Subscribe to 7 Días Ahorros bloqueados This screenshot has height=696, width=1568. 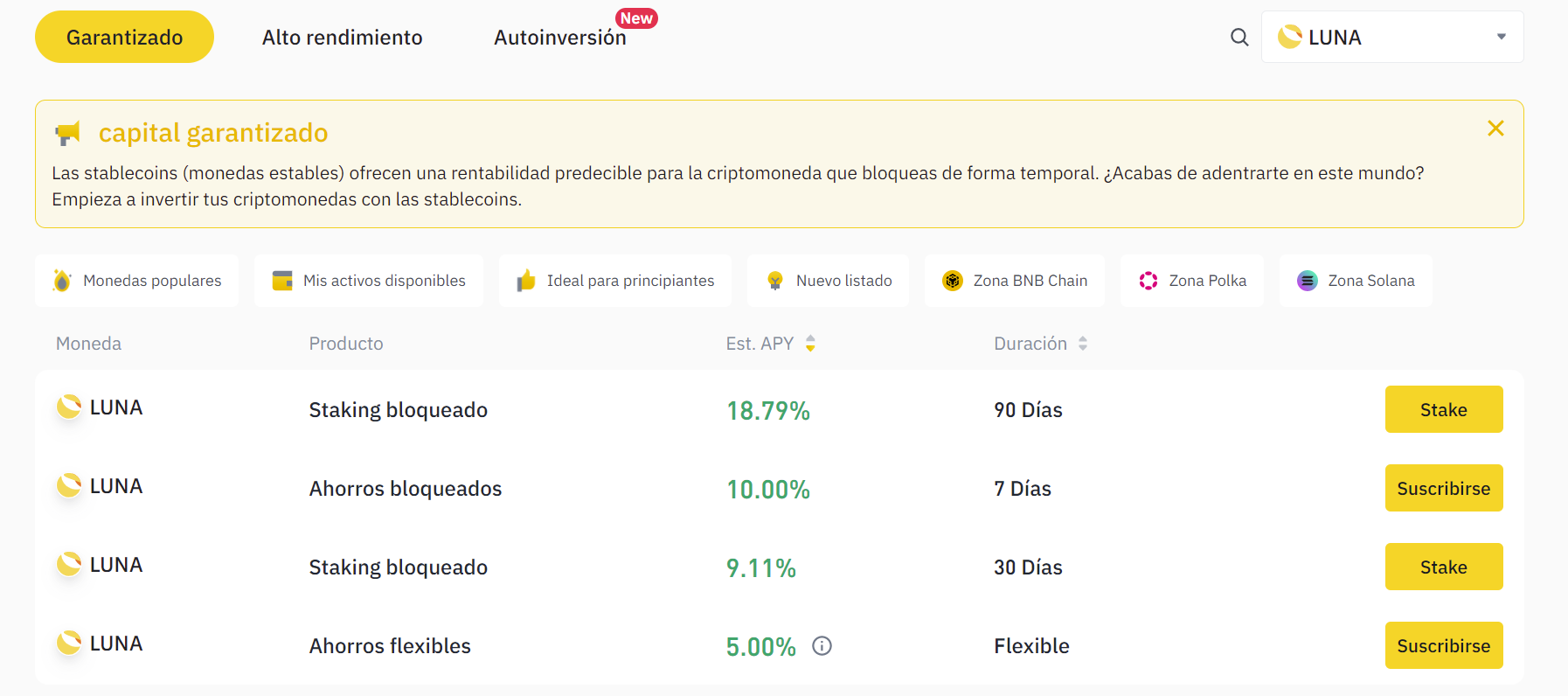(1443, 488)
